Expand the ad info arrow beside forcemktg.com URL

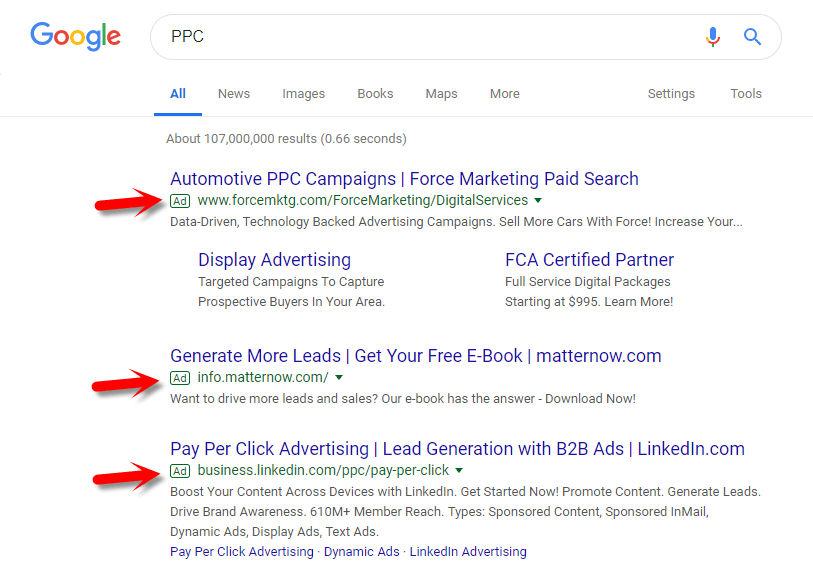538,200
